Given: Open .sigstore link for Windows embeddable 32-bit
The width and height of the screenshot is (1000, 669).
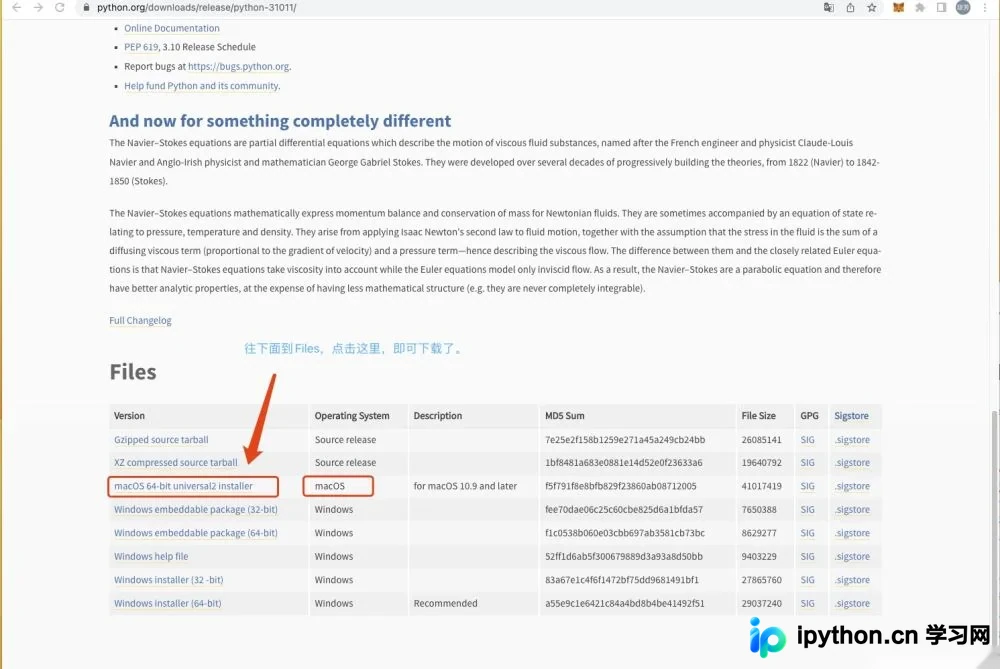Looking at the screenshot, I should [x=852, y=510].
